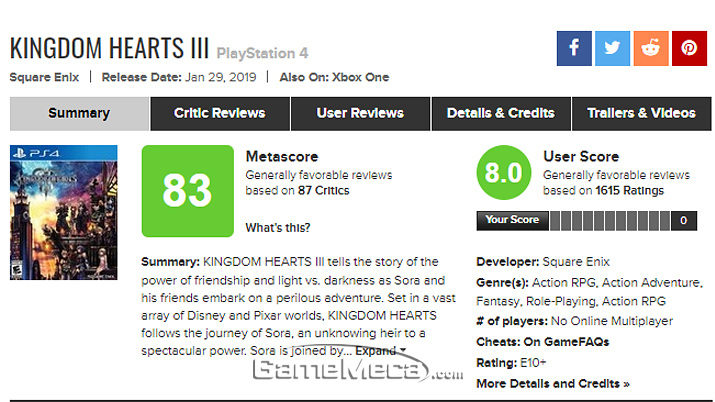Open the On GameFAQs cheats link
The height and width of the screenshot is (402, 715).
574,342
